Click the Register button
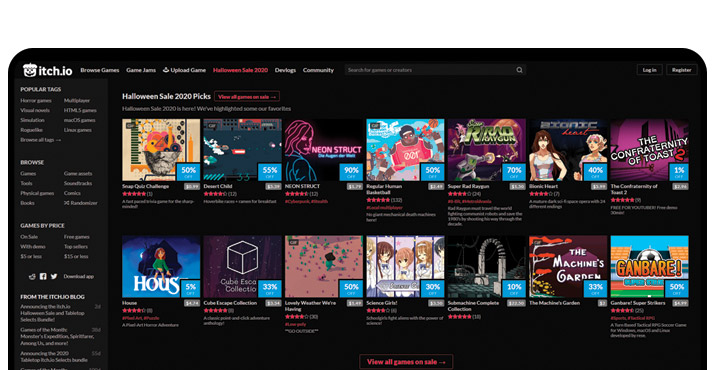Screen dimensions: 715x370 tap(682, 70)
